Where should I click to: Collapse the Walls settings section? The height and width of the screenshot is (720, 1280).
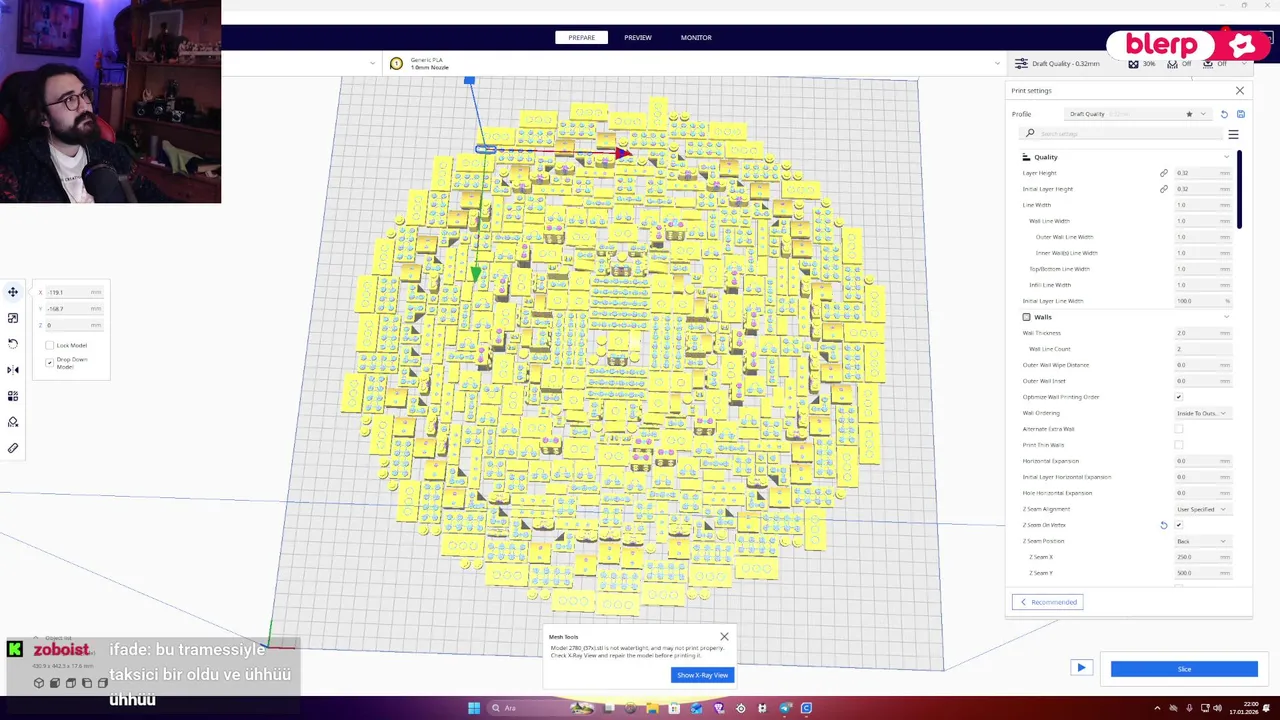[x=1227, y=317]
